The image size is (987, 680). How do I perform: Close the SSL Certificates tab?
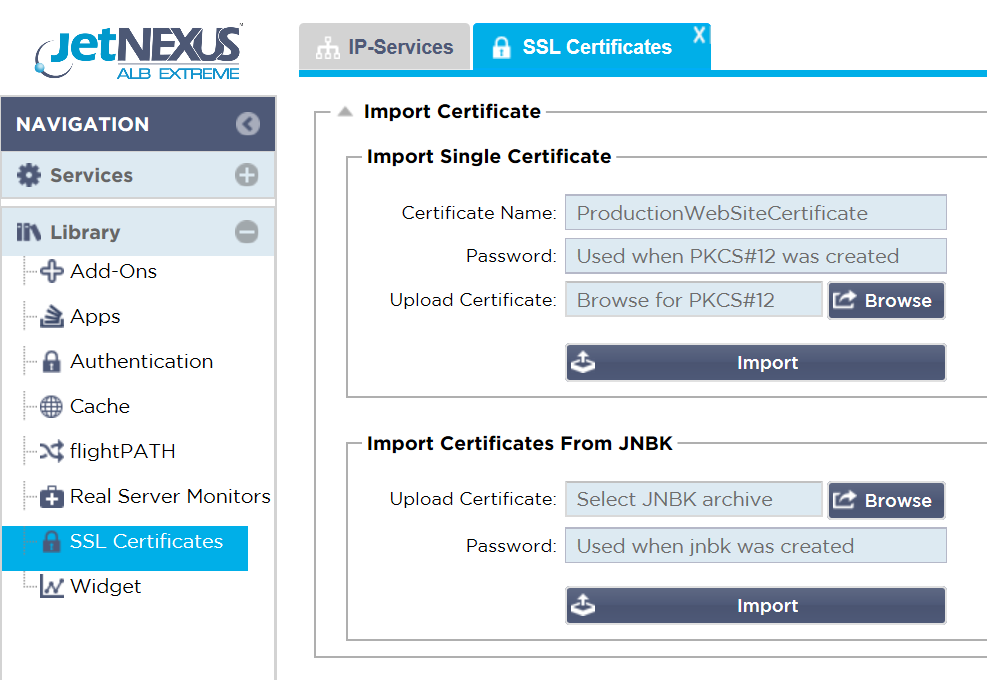tap(699, 35)
